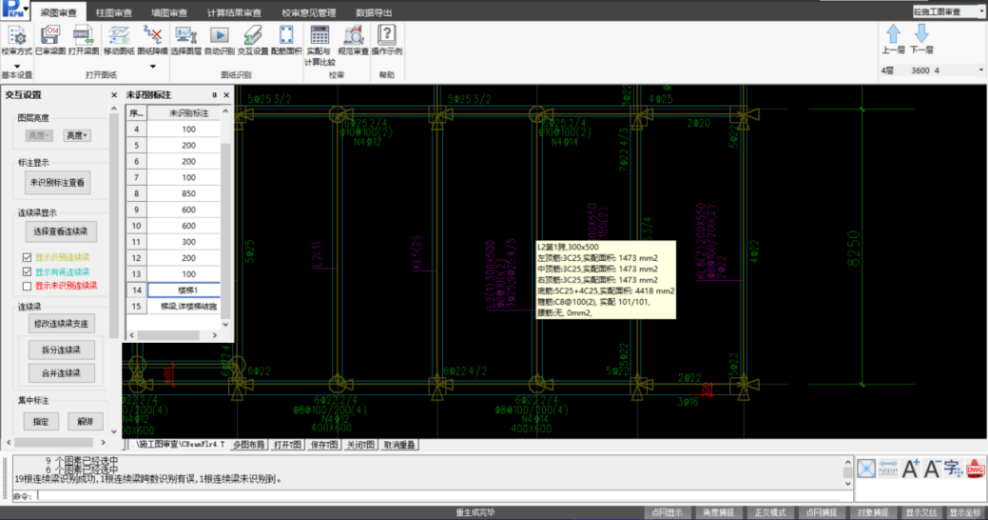988x520 pixels.
Task: Select the 移动图纸 move drawing tool
Action: tap(118, 37)
